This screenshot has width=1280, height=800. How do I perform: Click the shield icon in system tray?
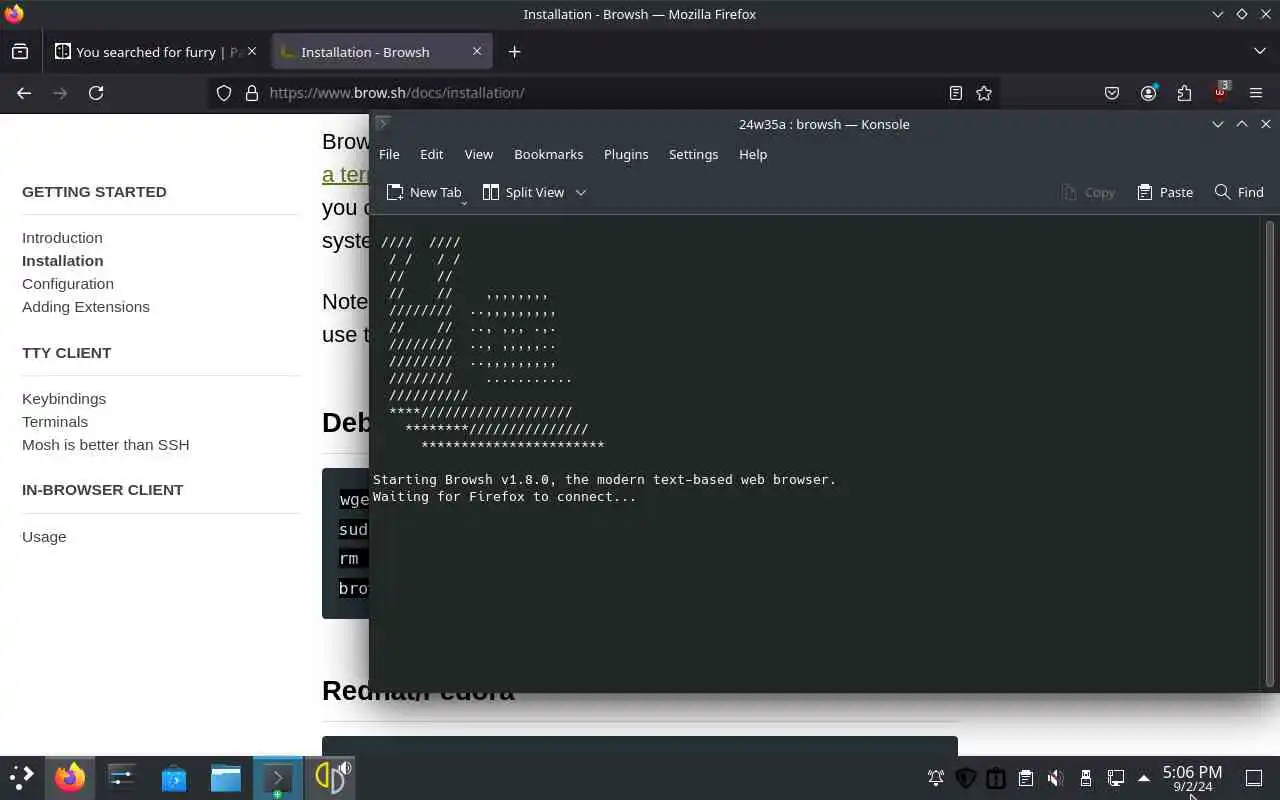[x=966, y=778]
